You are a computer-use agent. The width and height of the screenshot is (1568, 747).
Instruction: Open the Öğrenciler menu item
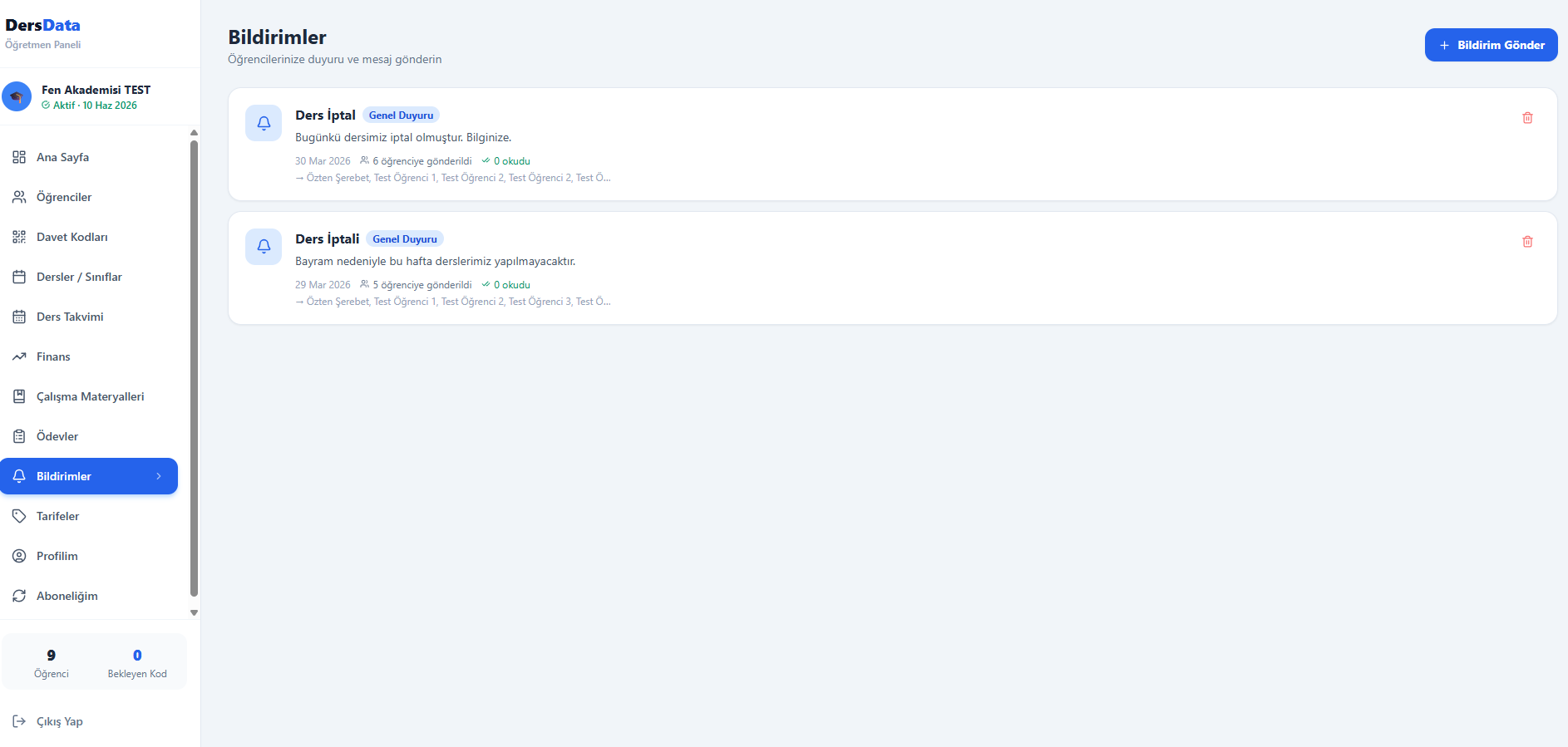(64, 197)
